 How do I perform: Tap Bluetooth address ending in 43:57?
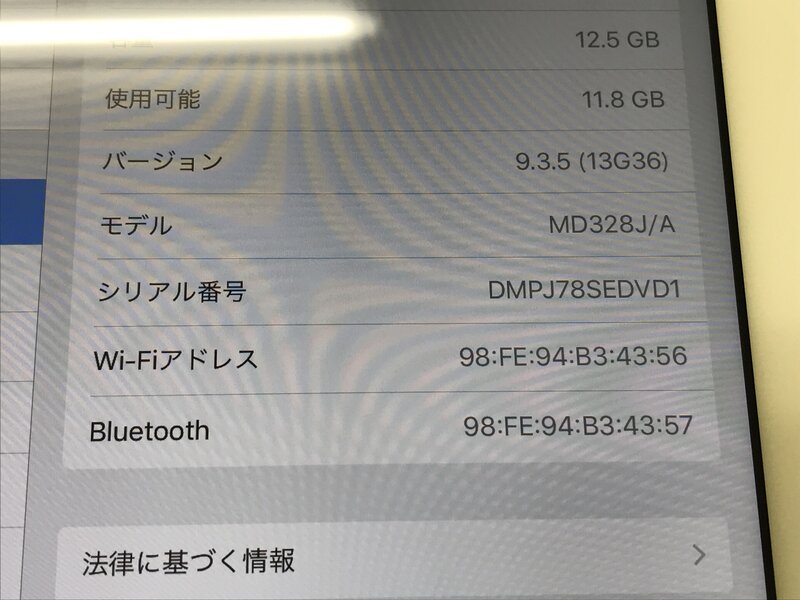pyautogui.click(x=578, y=426)
